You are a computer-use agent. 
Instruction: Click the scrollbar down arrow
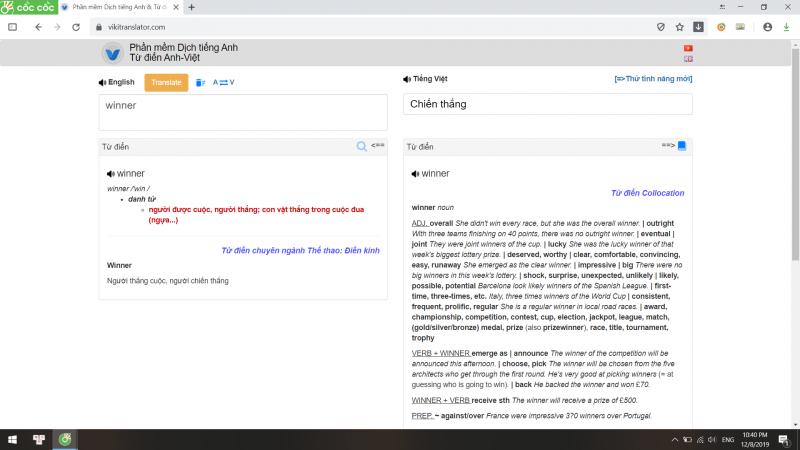[x=795, y=424]
